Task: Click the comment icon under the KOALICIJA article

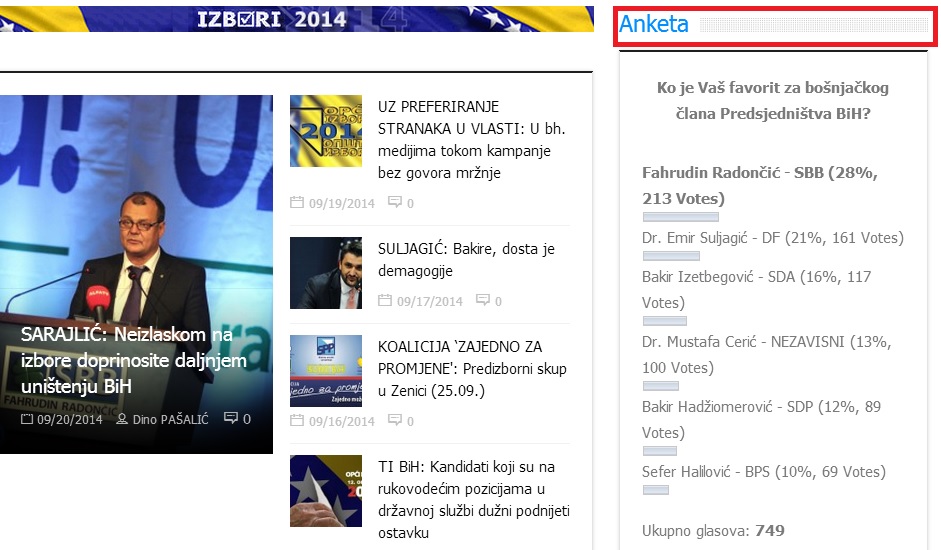Action: pyautogui.click(x=394, y=421)
